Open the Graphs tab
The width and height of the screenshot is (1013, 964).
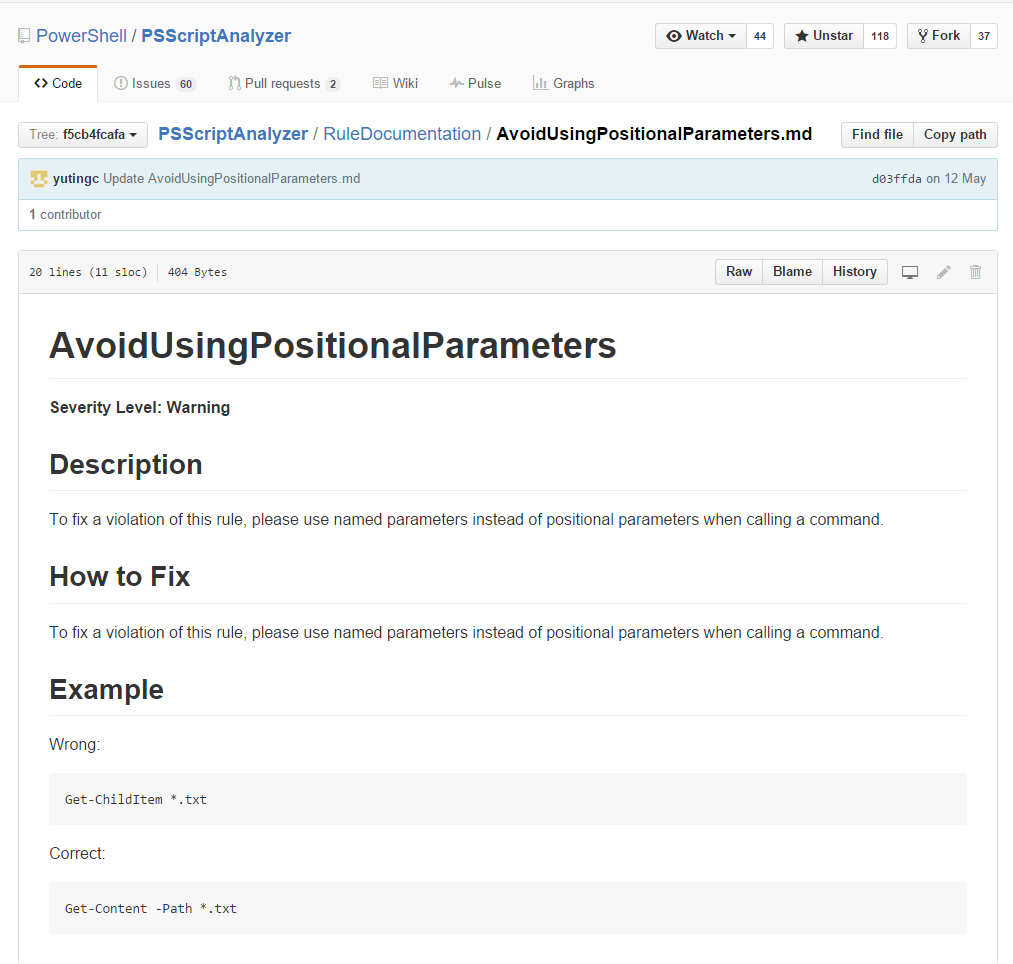click(563, 83)
